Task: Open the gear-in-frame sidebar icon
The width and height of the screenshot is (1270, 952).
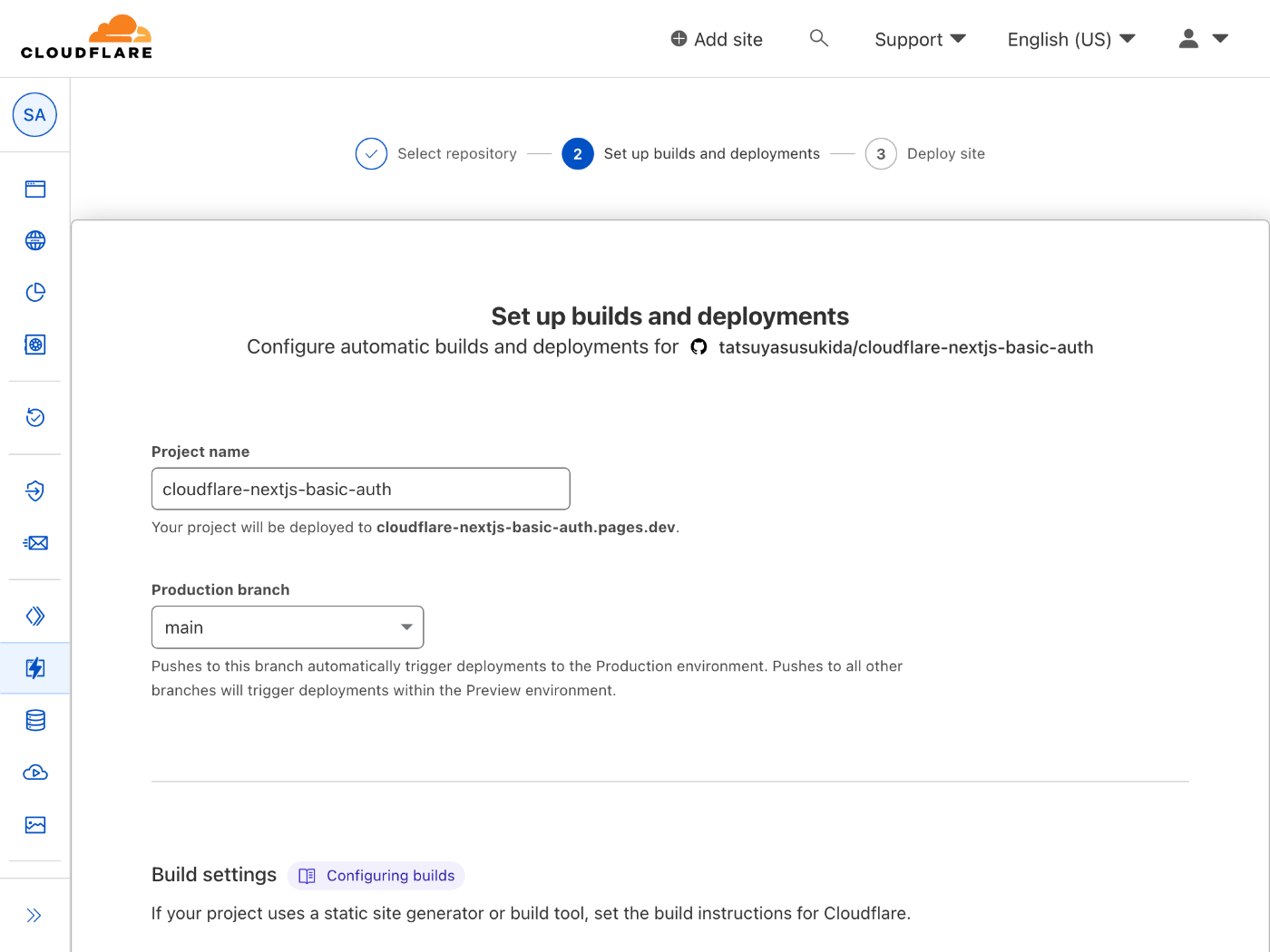Action: 35,345
